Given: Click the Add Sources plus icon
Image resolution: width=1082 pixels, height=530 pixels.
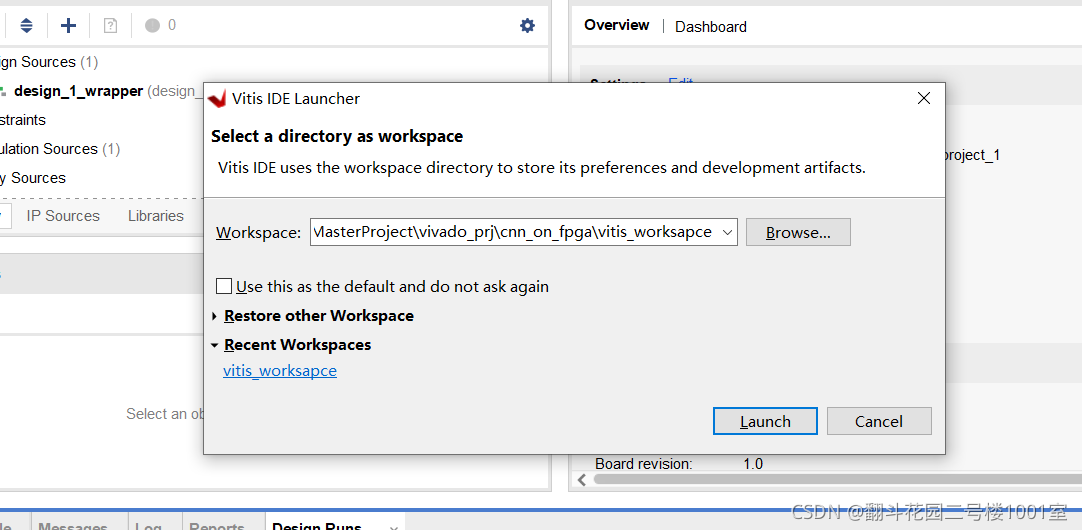Looking at the screenshot, I should (68, 26).
